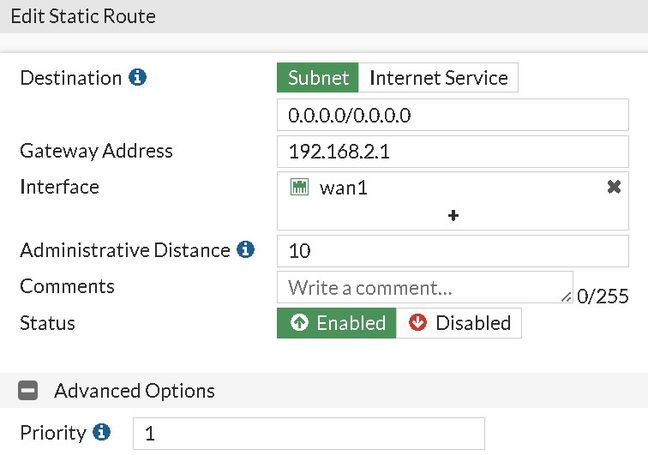Click the Administrative Distance info icon
The height and width of the screenshot is (455, 648).
click(246, 250)
